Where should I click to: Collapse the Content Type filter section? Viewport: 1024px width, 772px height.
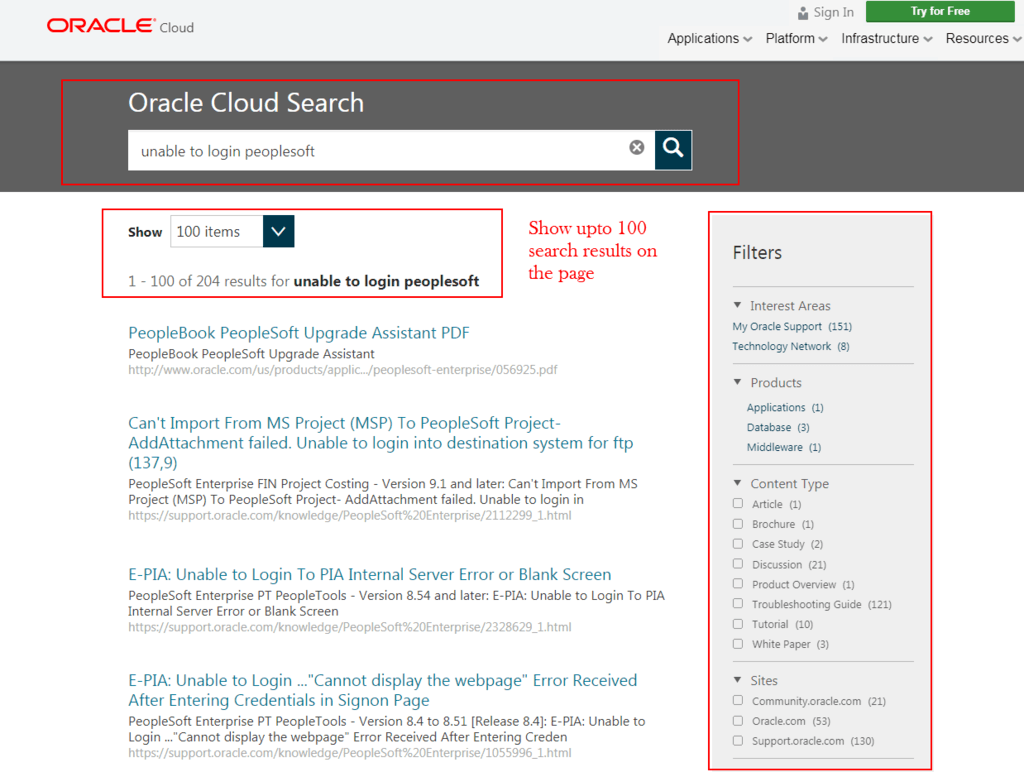(738, 483)
